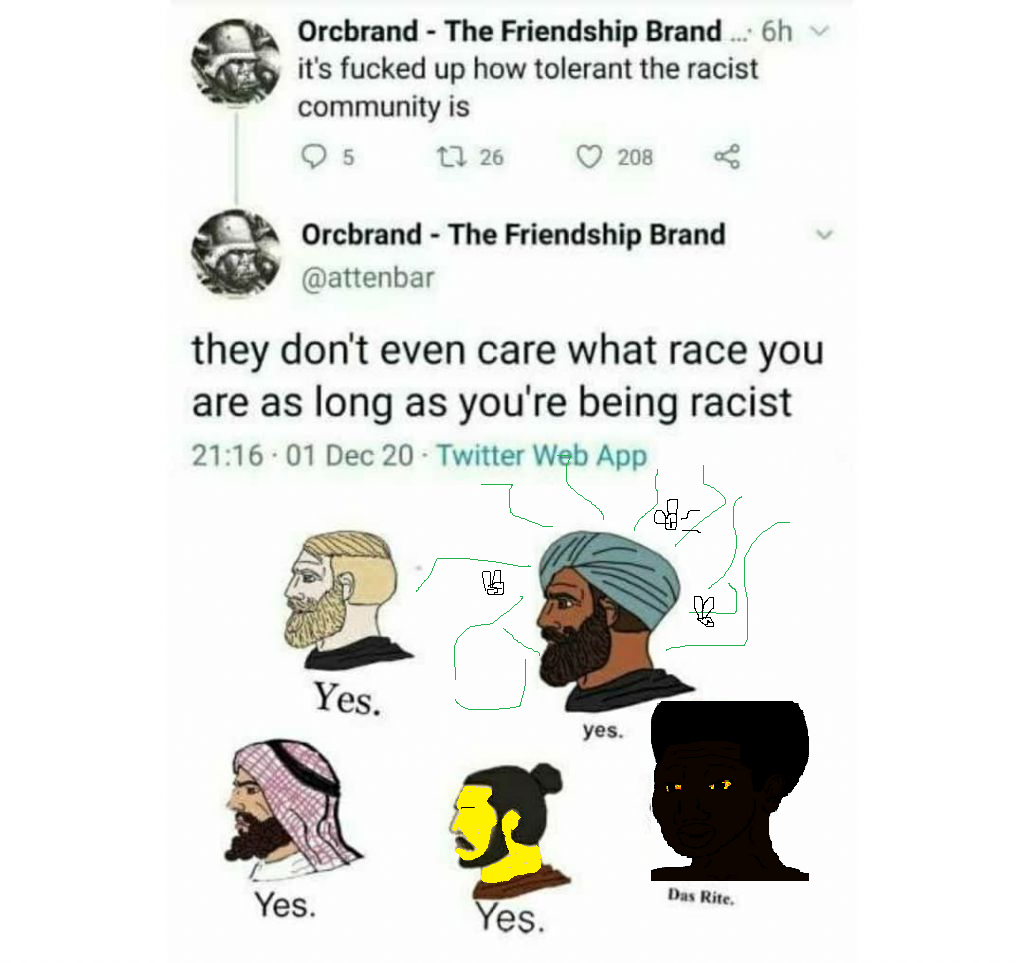Image resolution: width=1024 pixels, height=963 pixels.
Task: Expand the second tweet's chevron menu
Action: (825, 234)
